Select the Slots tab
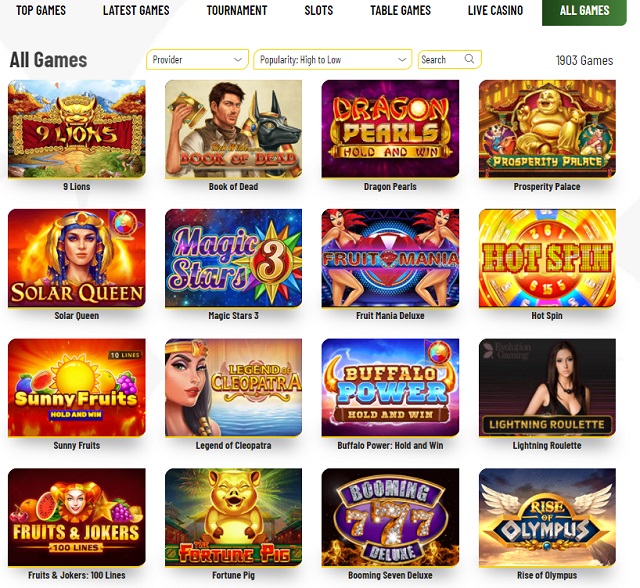This screenshot has height=588, width=640. pos(319,10)
